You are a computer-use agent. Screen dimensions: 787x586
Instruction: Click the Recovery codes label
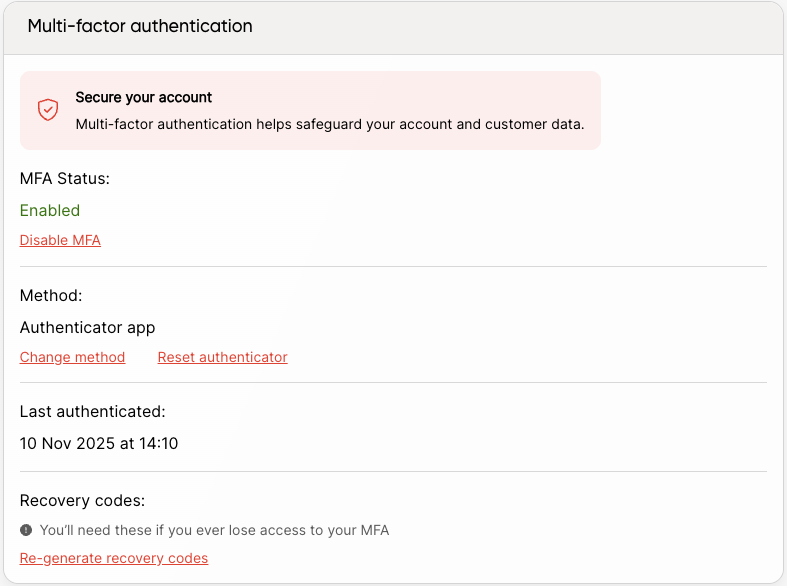tap(82, 501)
